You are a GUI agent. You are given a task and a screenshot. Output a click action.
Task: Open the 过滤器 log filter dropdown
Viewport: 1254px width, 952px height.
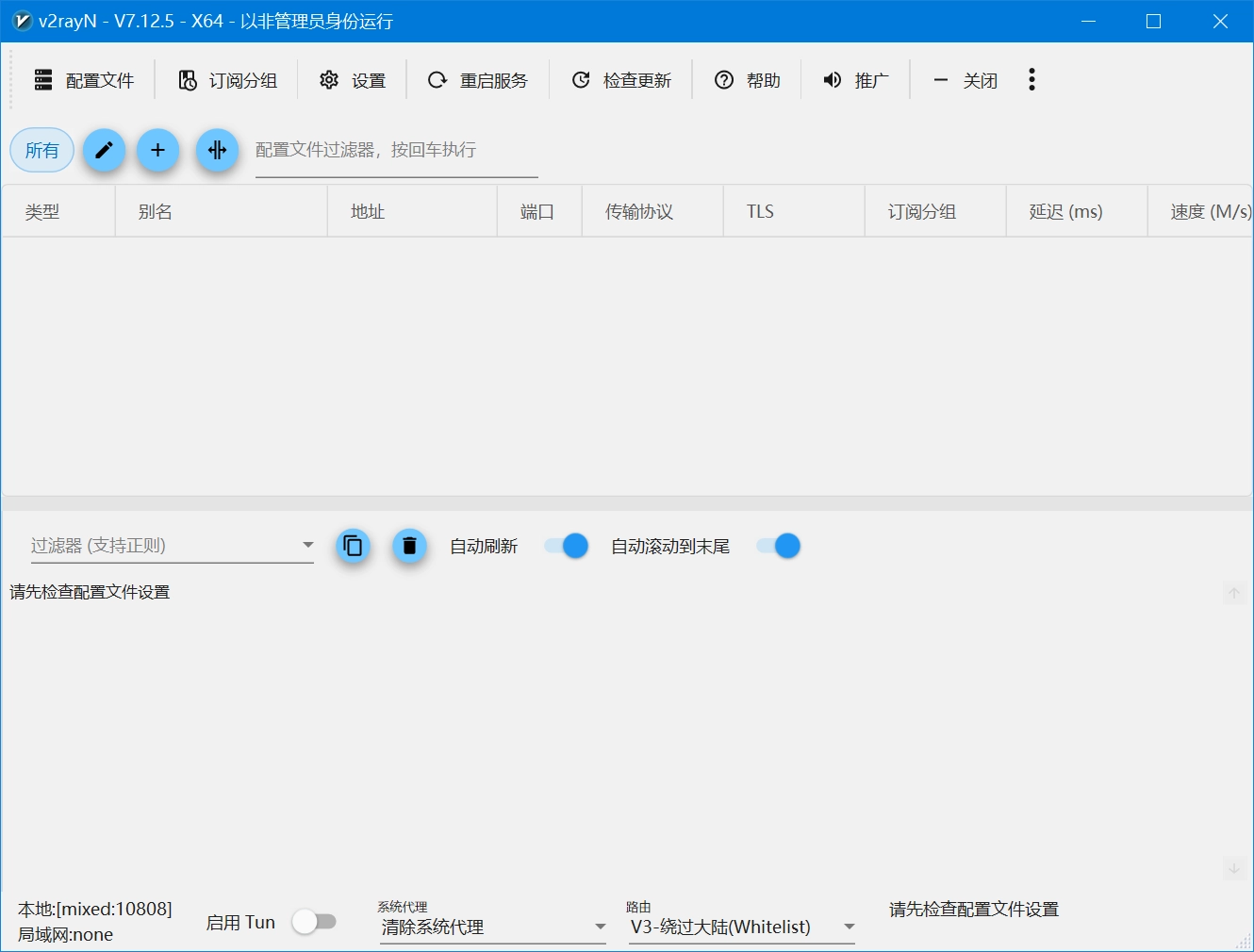pos(172,546)
